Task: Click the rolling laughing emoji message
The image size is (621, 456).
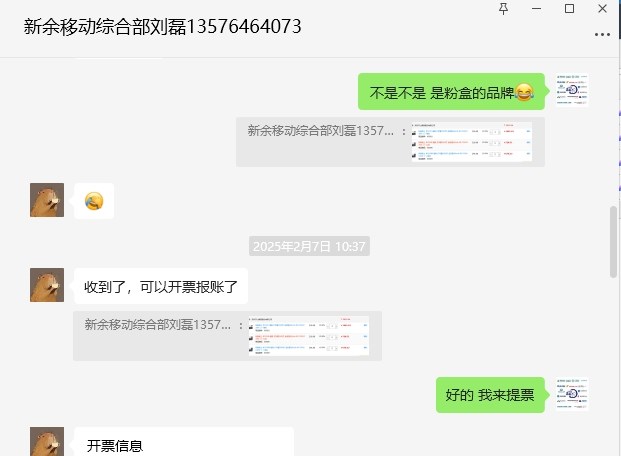Action: pos(94,201)
